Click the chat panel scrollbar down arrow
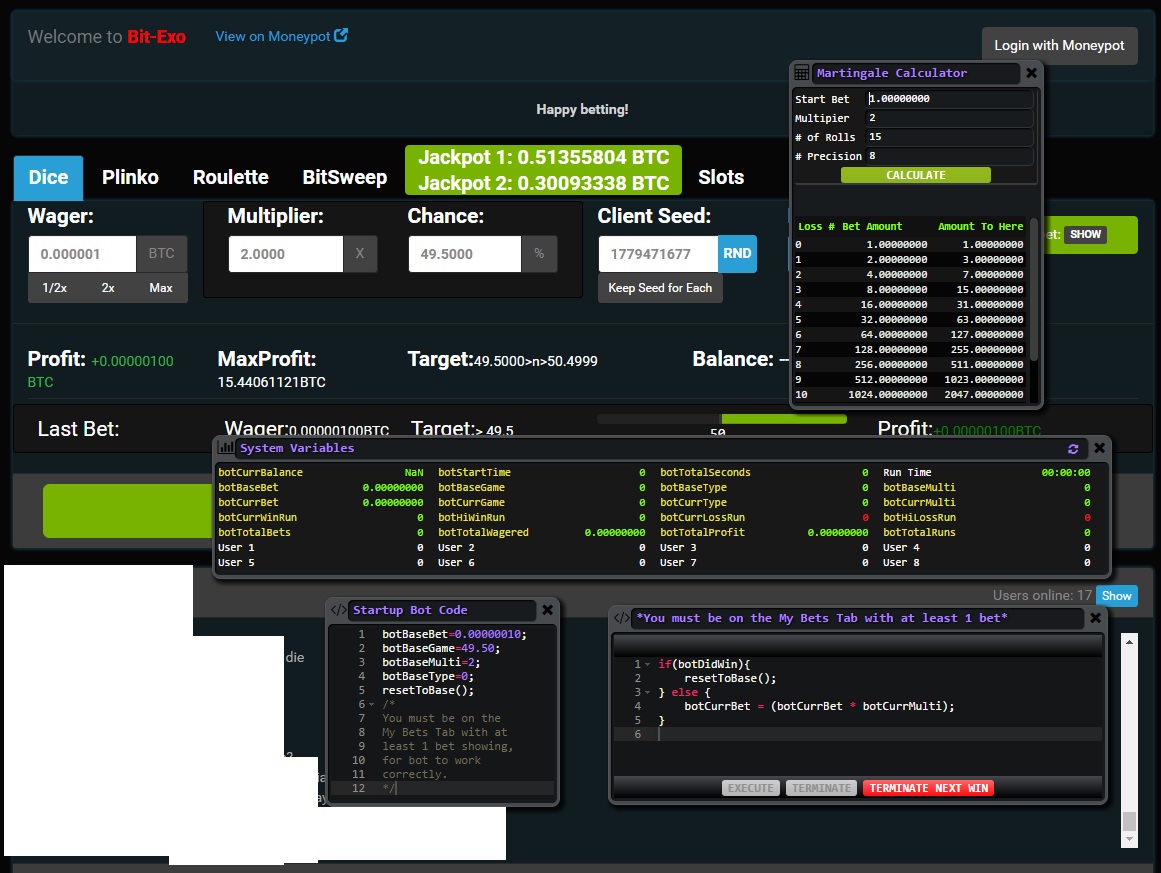 pos(1128,839)
